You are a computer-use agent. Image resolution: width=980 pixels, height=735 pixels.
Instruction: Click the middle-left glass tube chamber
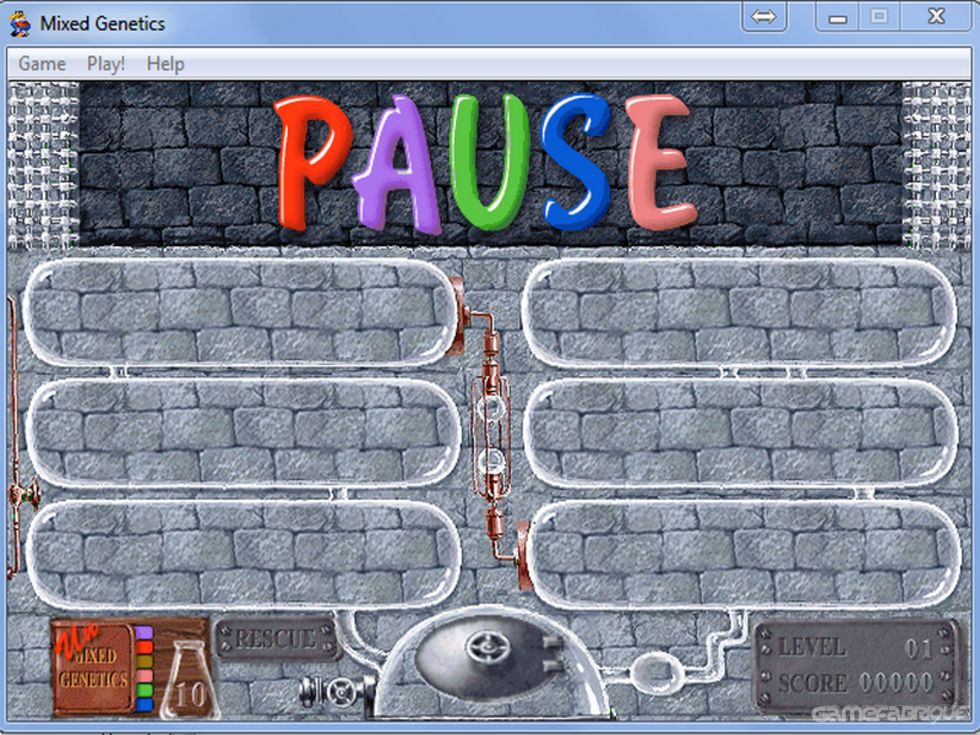[x=242, y=433]
